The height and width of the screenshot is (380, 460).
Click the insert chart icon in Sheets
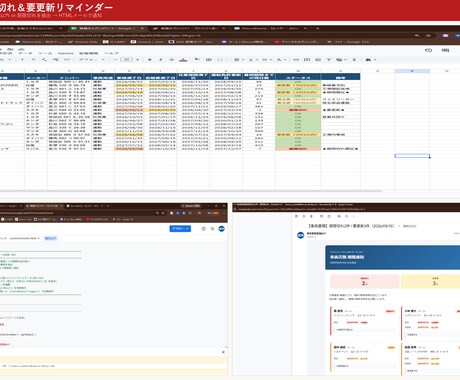pyautogui.click(x=318, y=60)
